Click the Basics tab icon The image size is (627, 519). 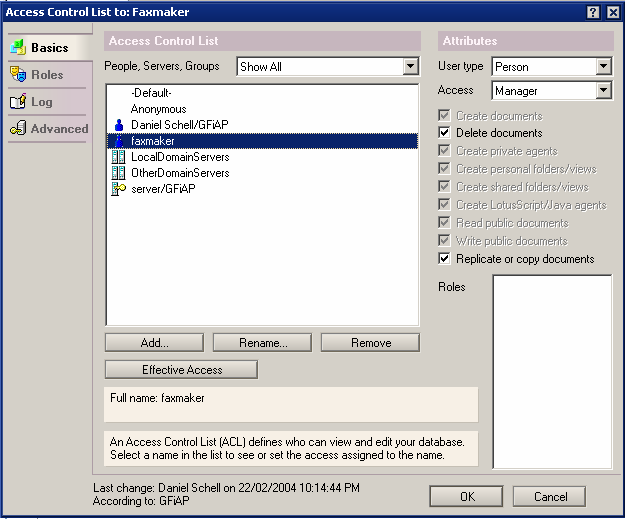tap(17, 48)
